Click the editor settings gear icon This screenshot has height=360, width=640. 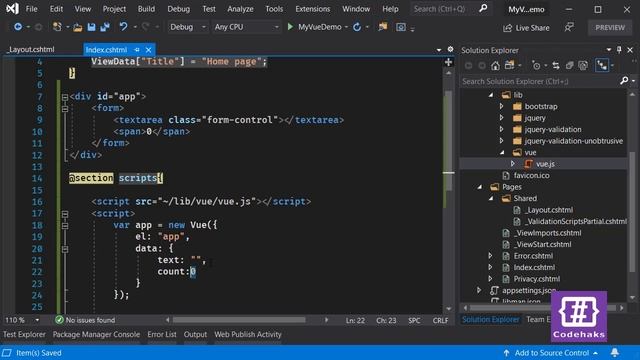click(450, 49)
